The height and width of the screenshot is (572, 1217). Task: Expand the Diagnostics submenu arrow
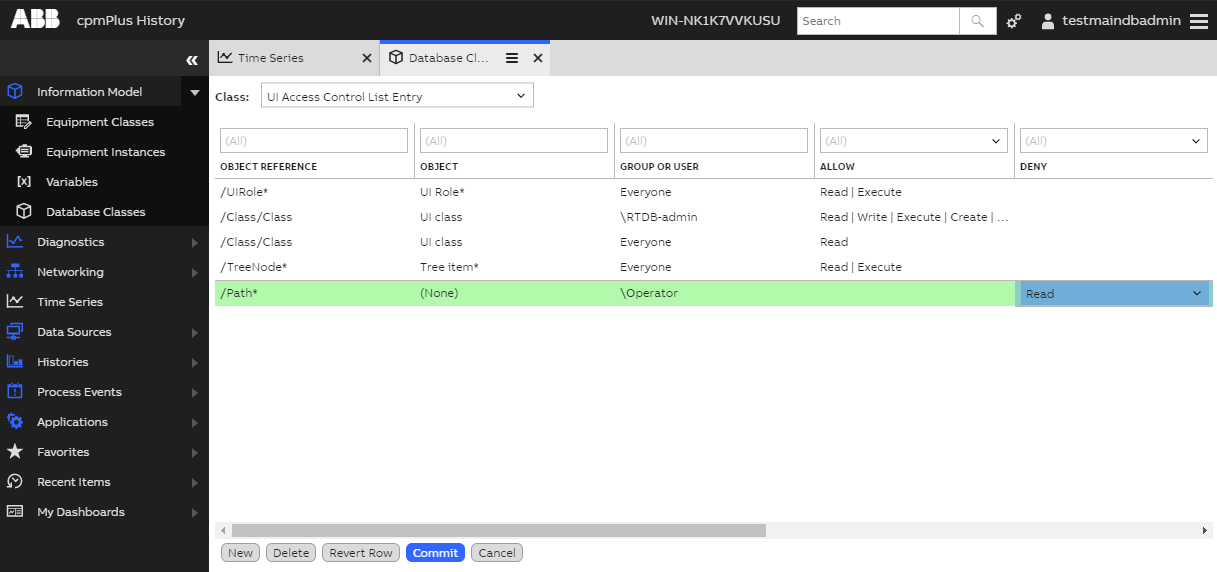195,242
